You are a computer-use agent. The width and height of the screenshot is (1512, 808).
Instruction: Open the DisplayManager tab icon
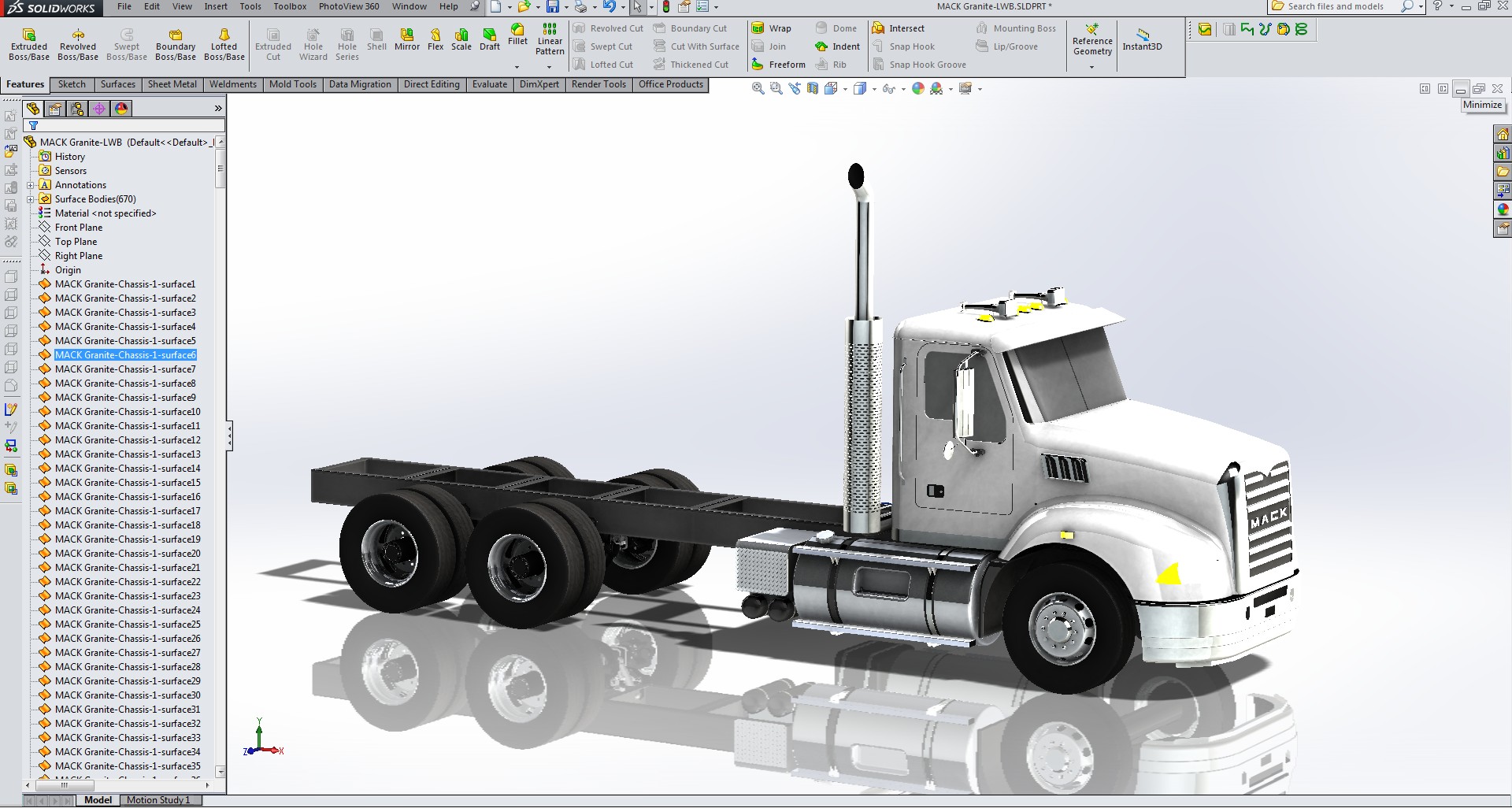(121, 109)
